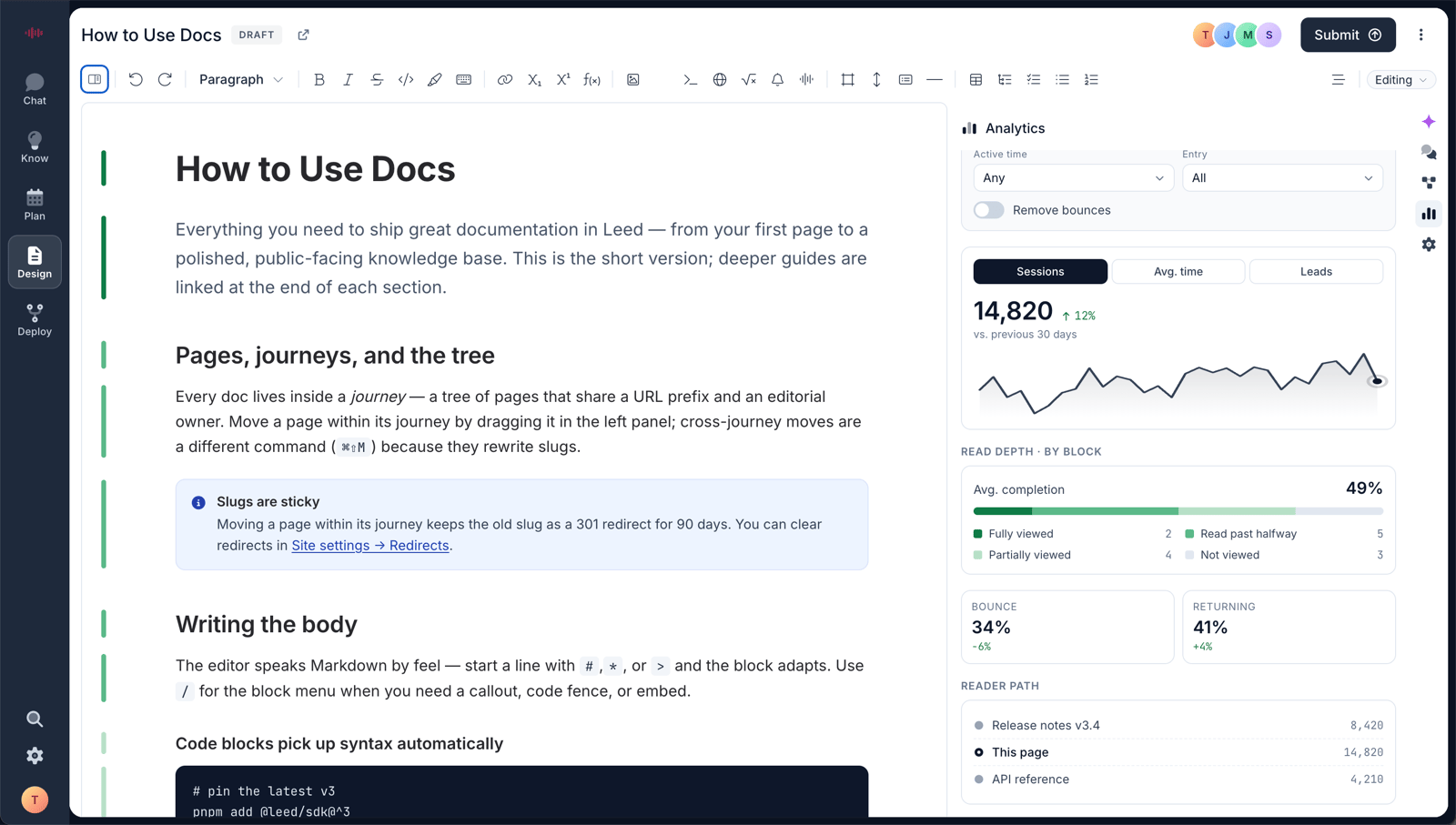Insert a table

tap(976, 79)
